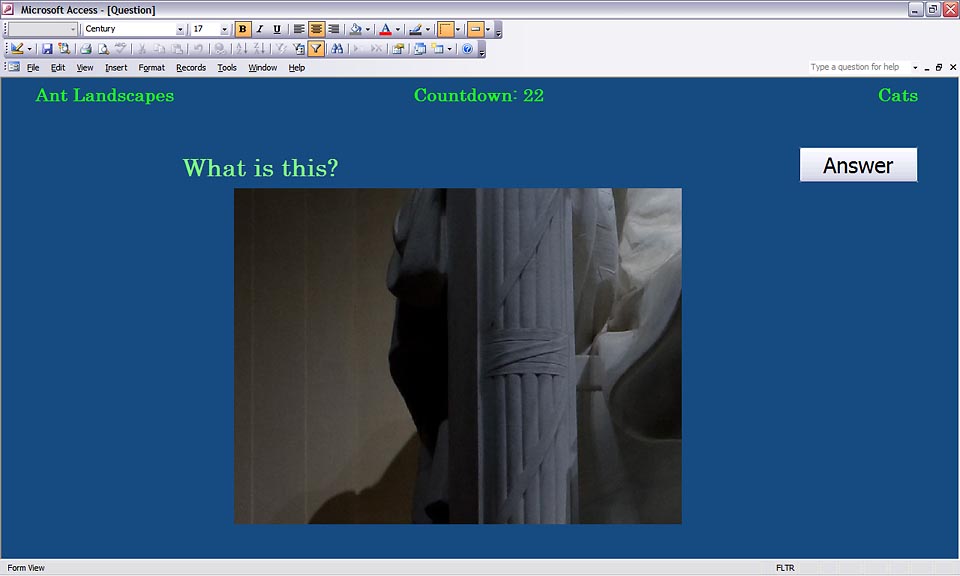
Task: Open Fill/Back Color dropdown arrow
Action: pyautogui.click(x=367, y=29)
